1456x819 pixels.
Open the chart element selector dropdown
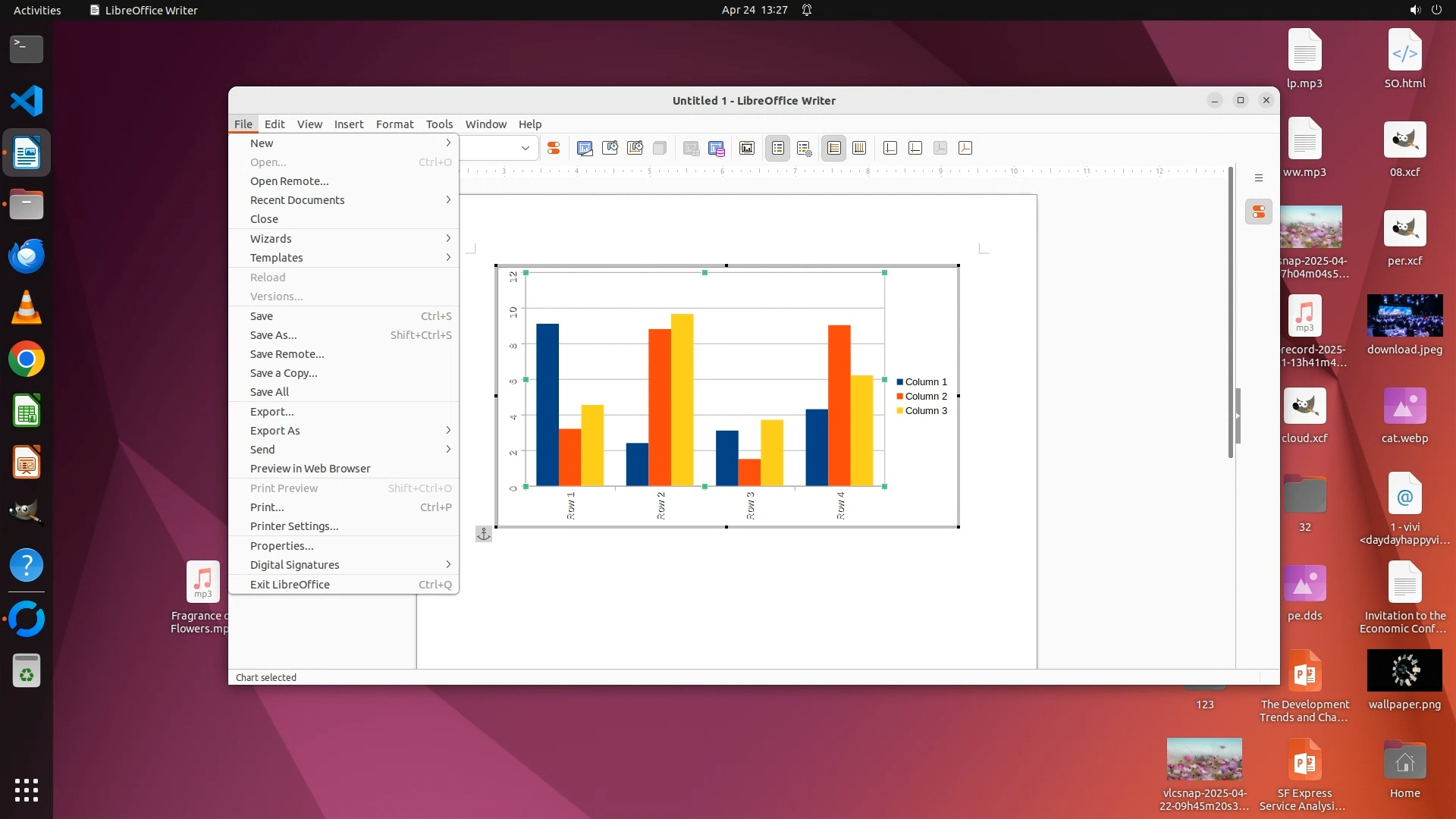pyautogui.click(x=525, y=149)
